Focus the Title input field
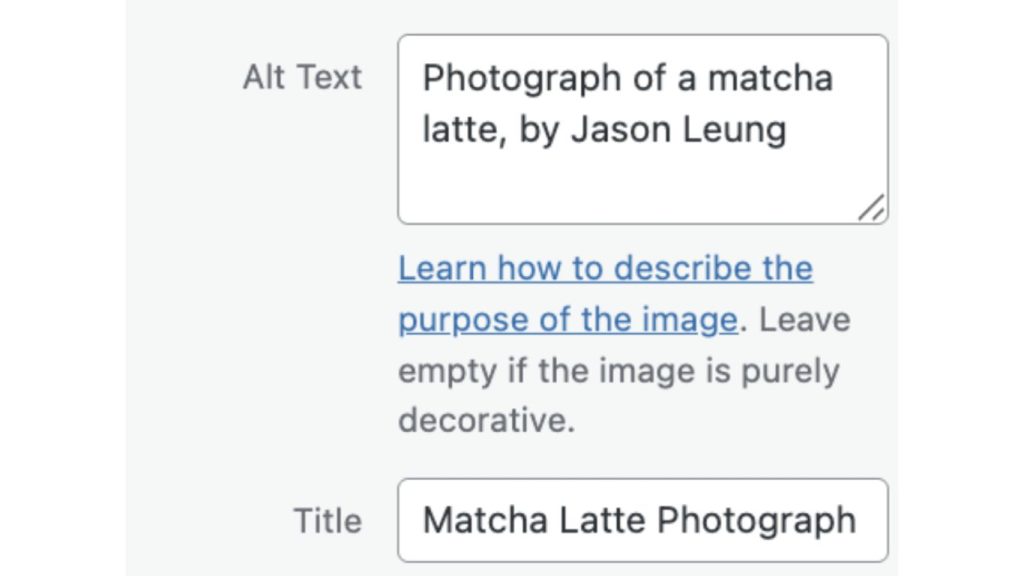The width and height of the screenshot is (1024, 576). point(642,520)
